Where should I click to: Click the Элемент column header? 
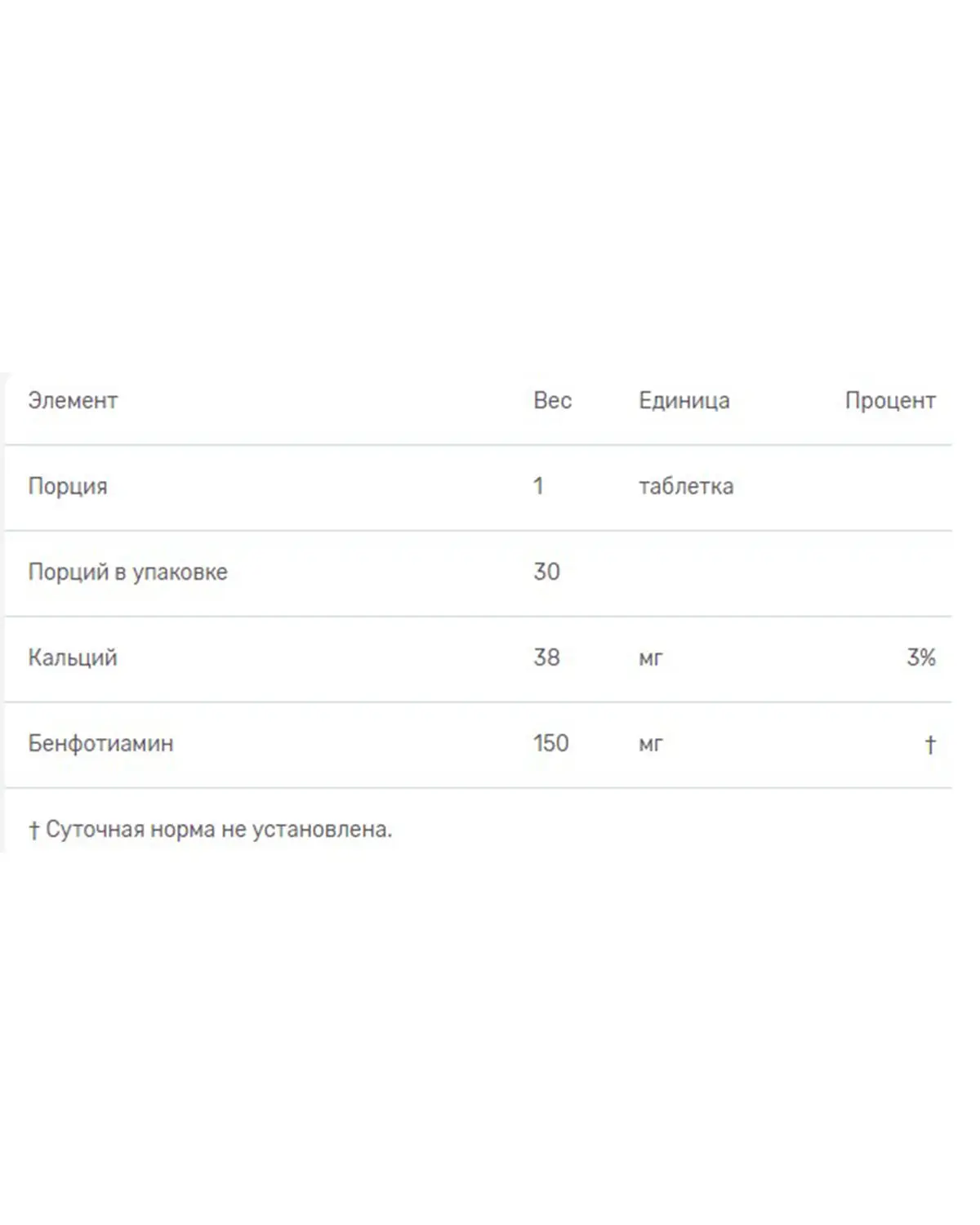[x=73, y=401]
